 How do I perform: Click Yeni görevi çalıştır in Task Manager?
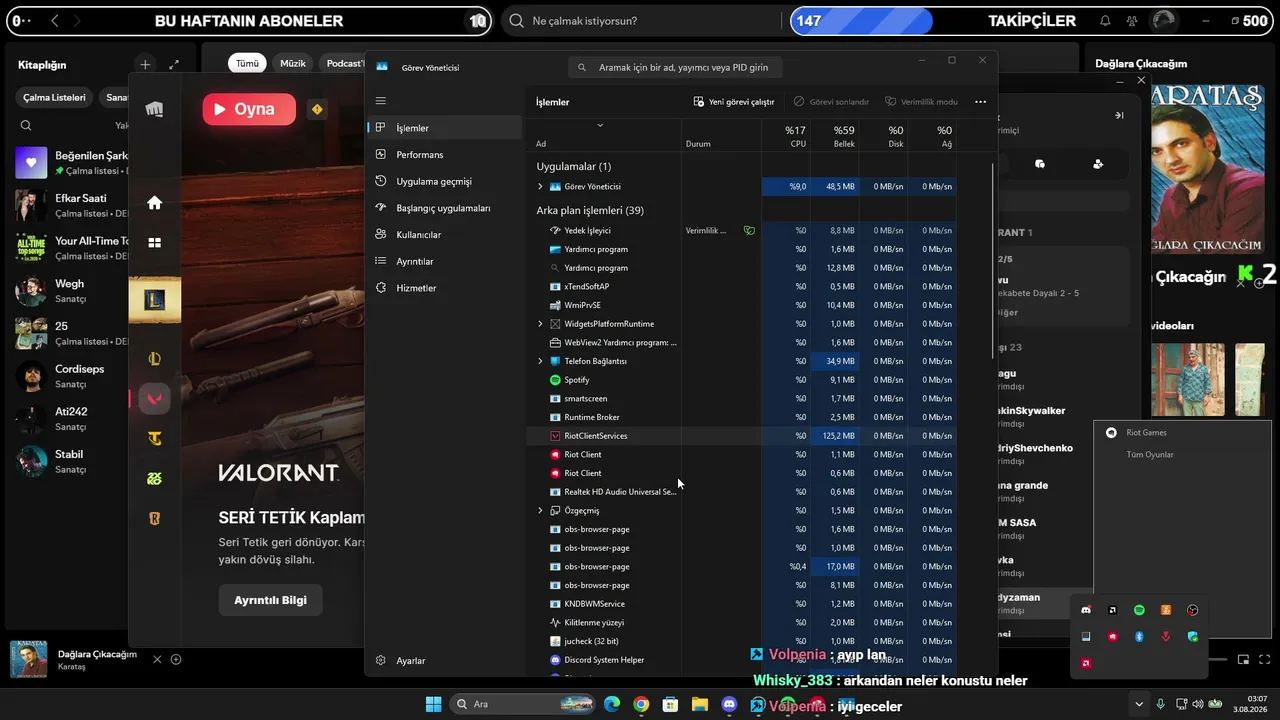[734, 102]
